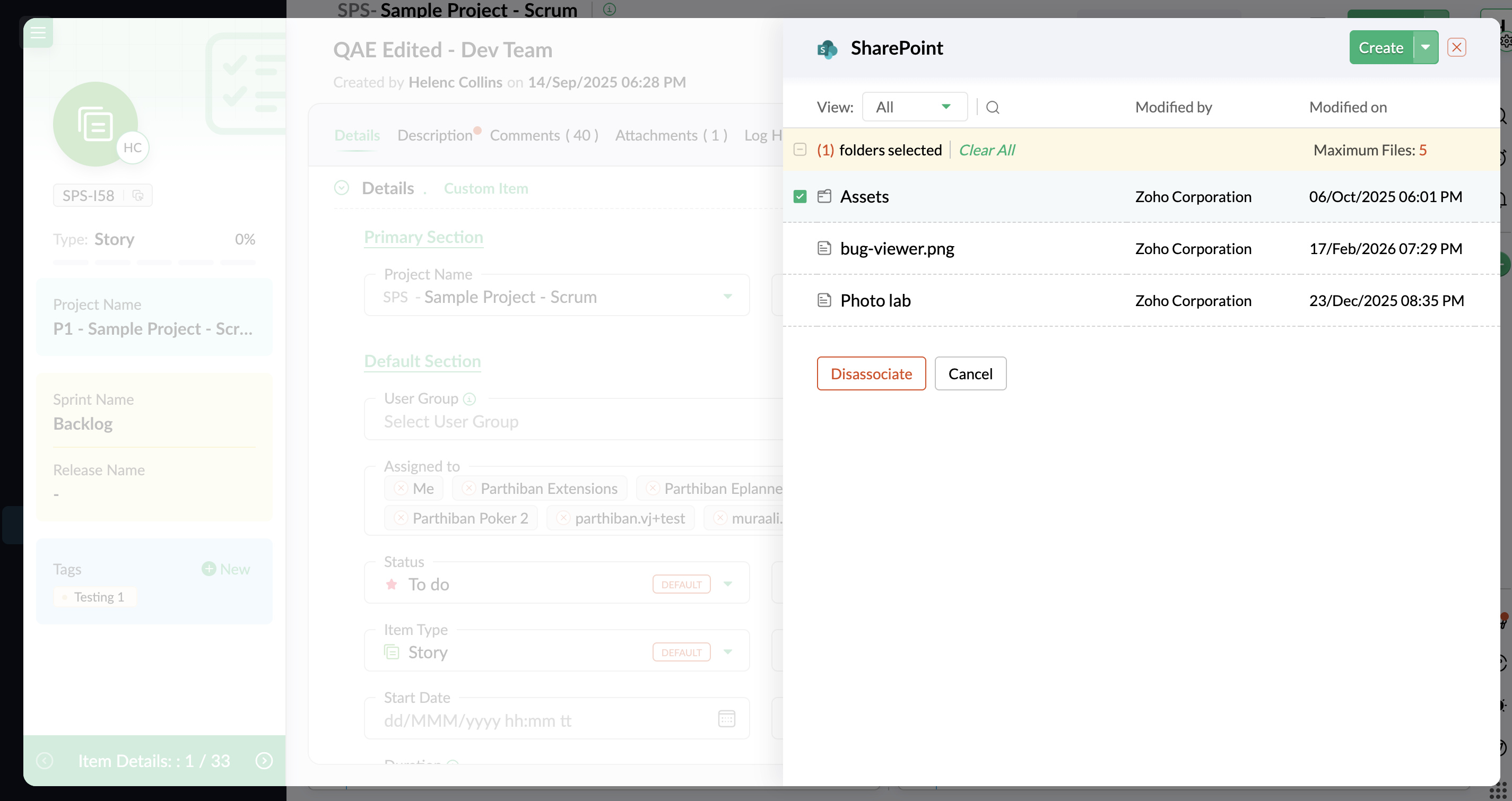Toggle the select-all checkbox in selection bar
Viewport: 1512px width, 801px height.
(x=800, y=150)
